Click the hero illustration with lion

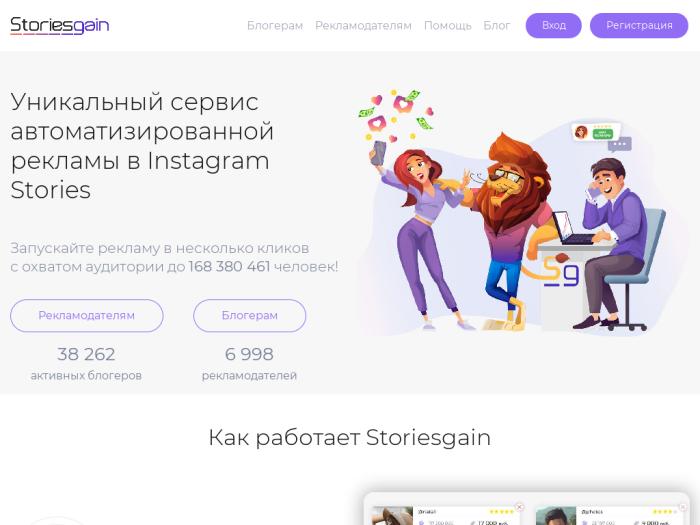click(x=513, y=212)
